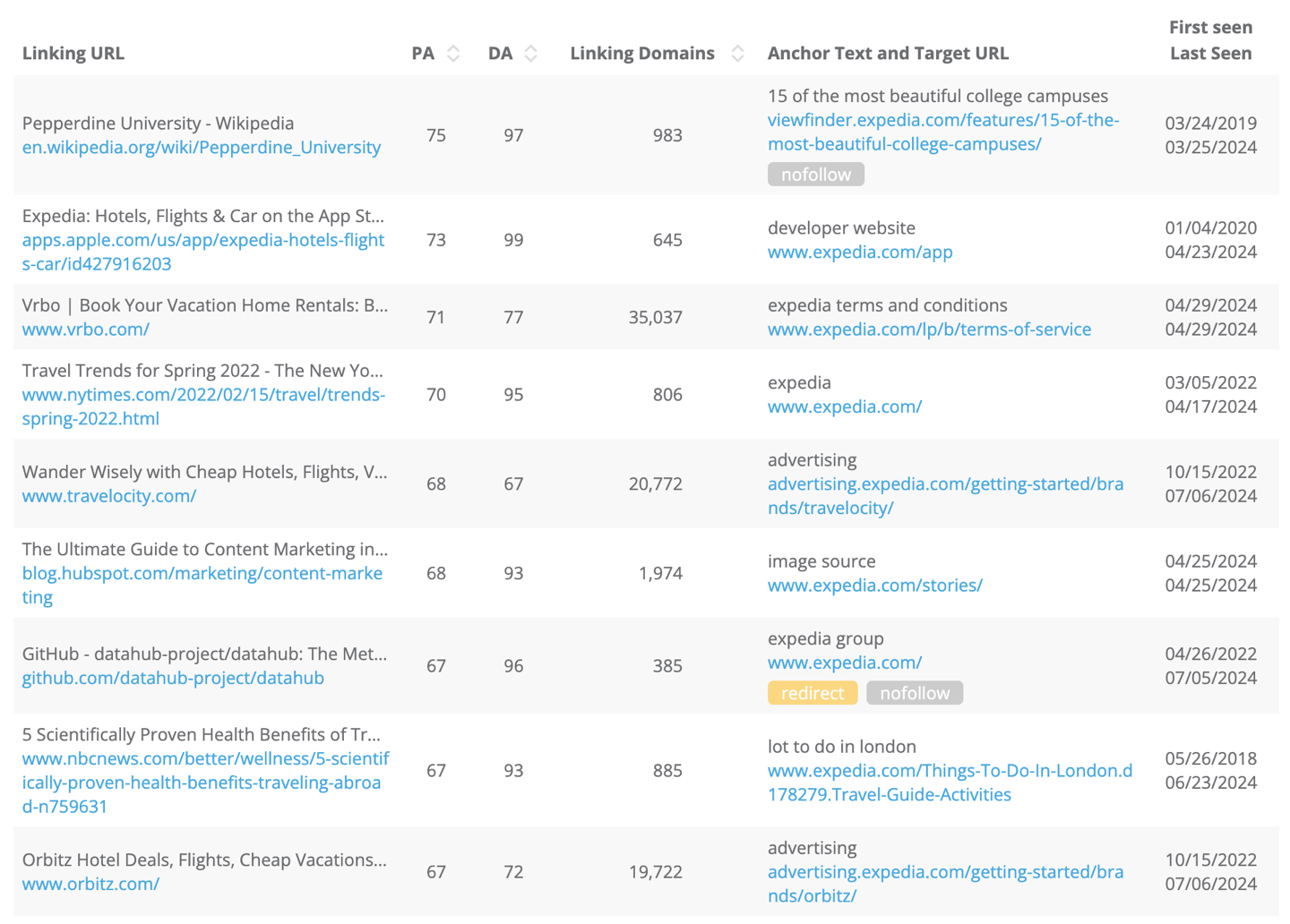Sort table by DA column arrows

[530, 54]
